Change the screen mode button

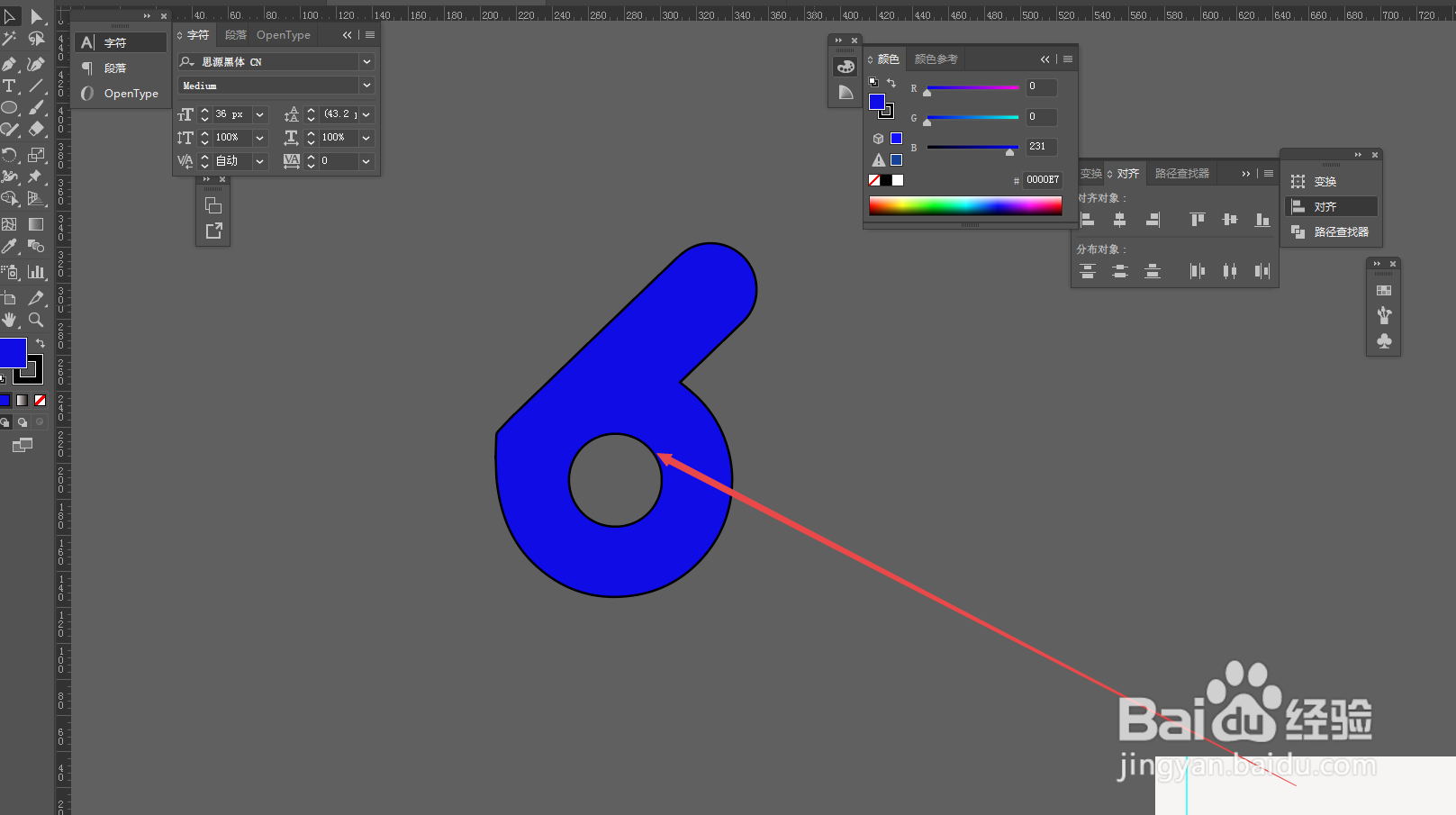pos(23,445)
